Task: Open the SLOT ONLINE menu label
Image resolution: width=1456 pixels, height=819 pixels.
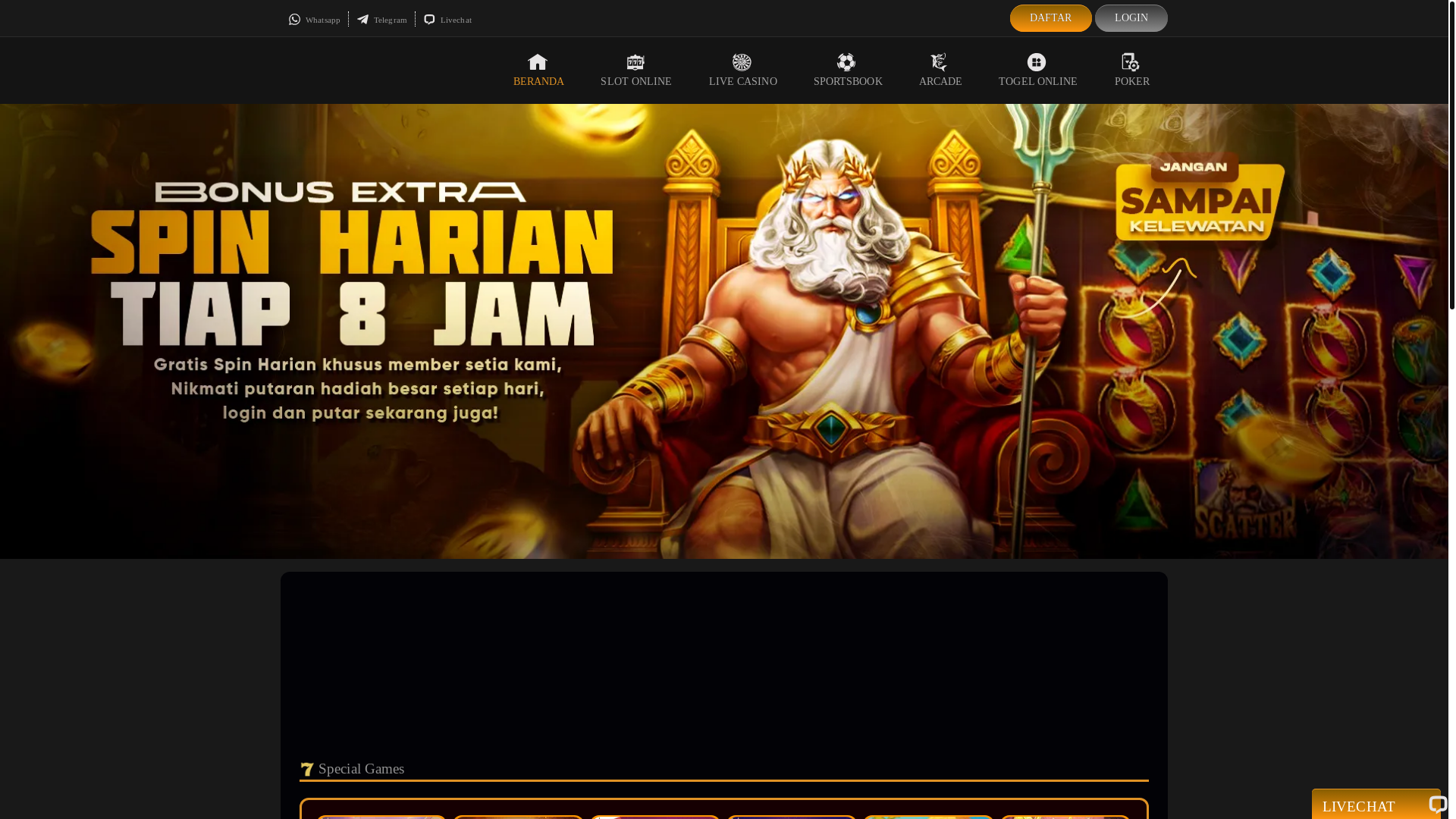Action: (x=636, y=81)
